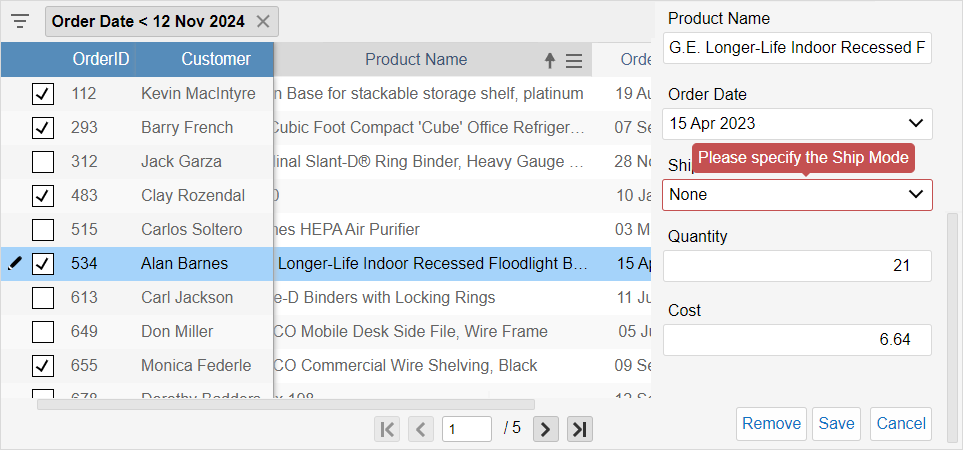The image size is (963, 450).
Task: Toggle the checkbox for Carl Jackson order 613
Action: coord(43,298)
